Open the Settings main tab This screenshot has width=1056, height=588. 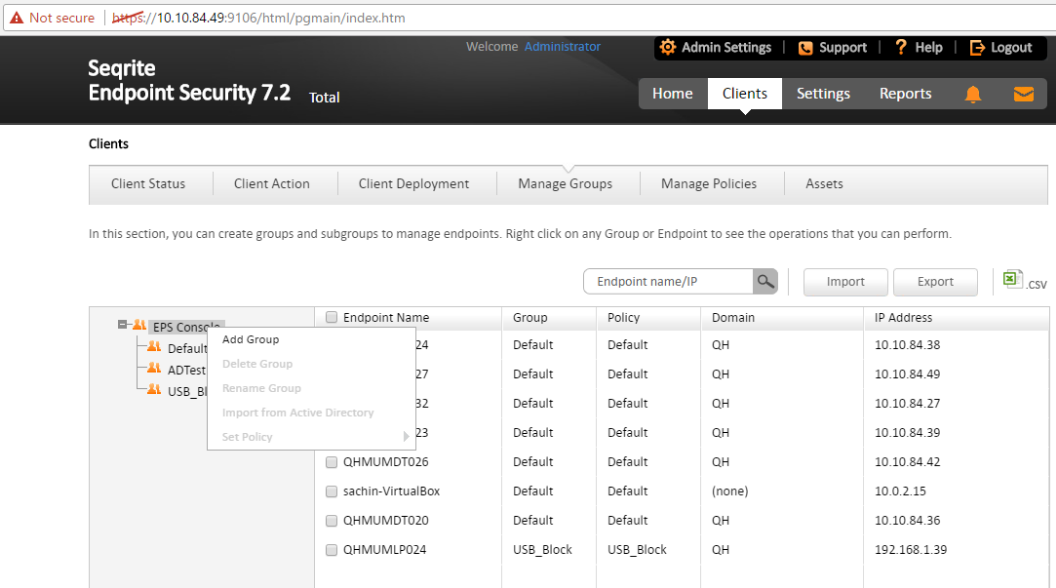tap(823, 94)
